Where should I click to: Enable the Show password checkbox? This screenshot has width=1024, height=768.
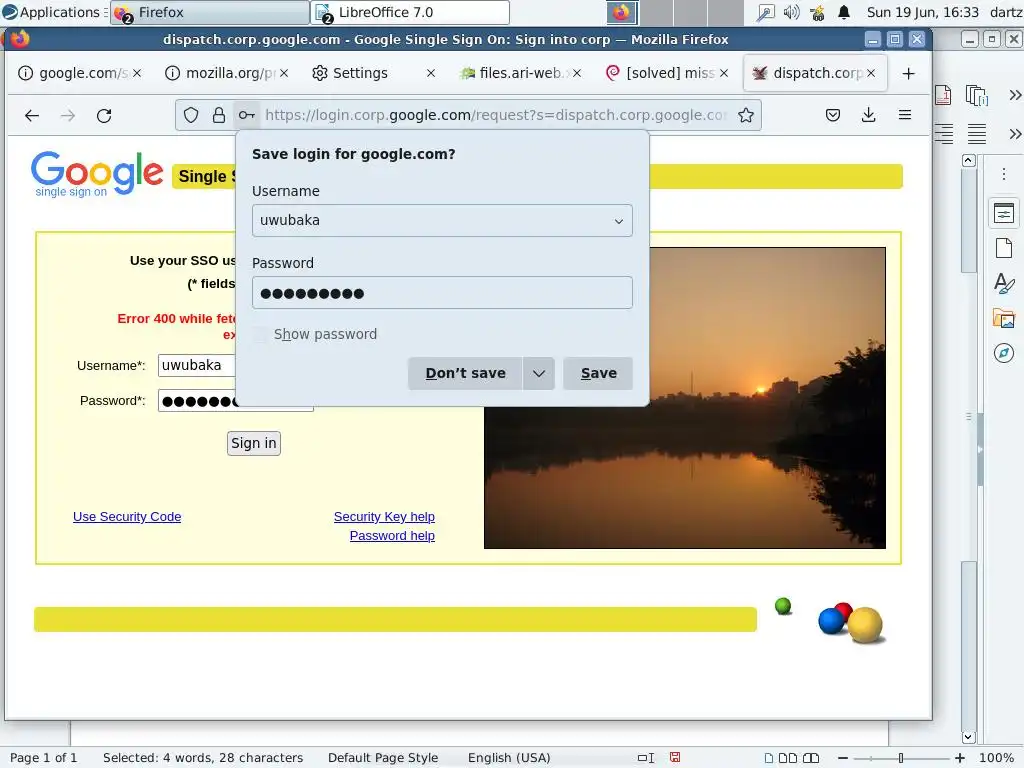click(x=260, y=334)
